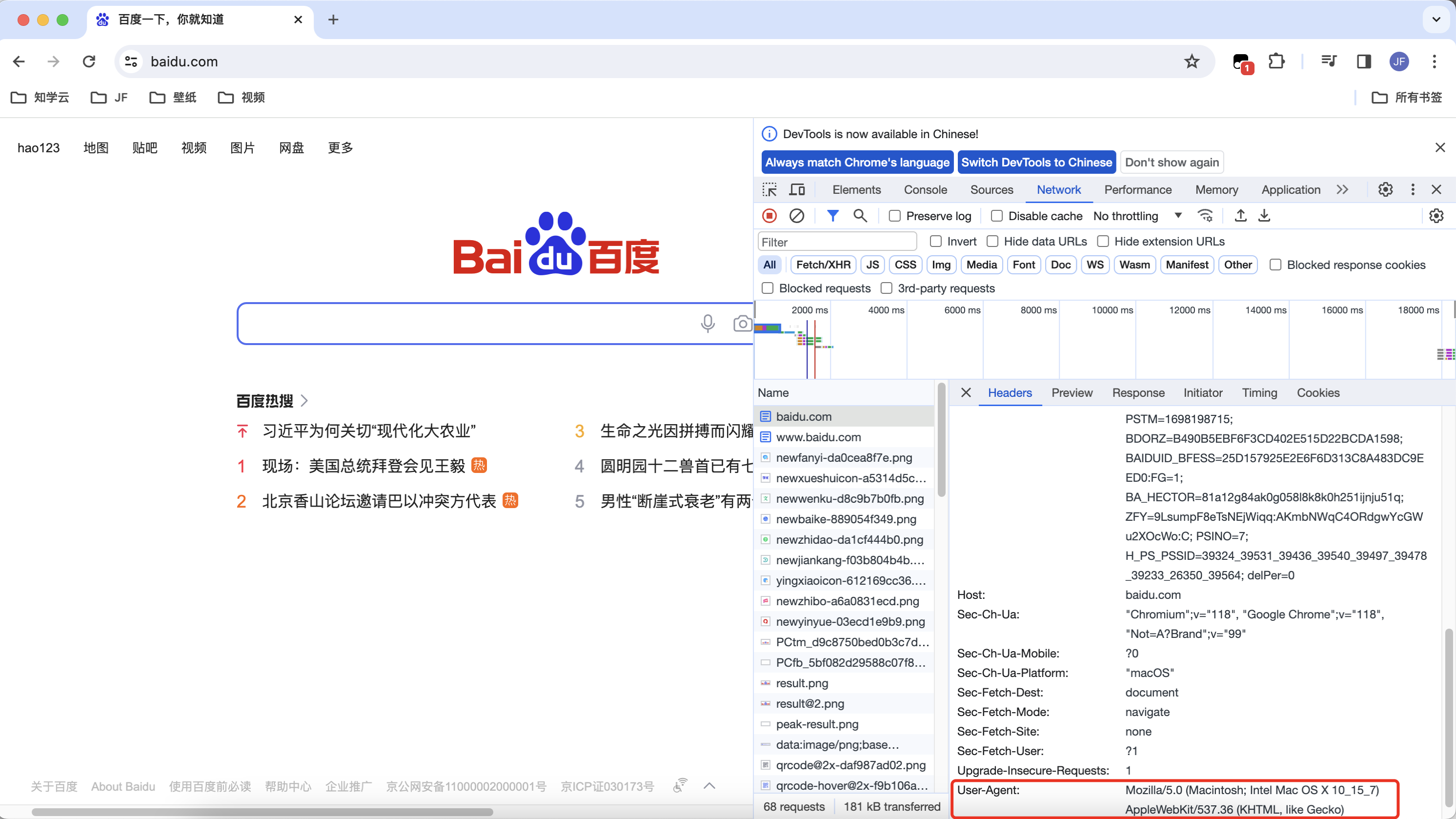This screenshot has height=819, width=1456.
Task: Open the 视频 bookmark folder
Action: point(242,97)
